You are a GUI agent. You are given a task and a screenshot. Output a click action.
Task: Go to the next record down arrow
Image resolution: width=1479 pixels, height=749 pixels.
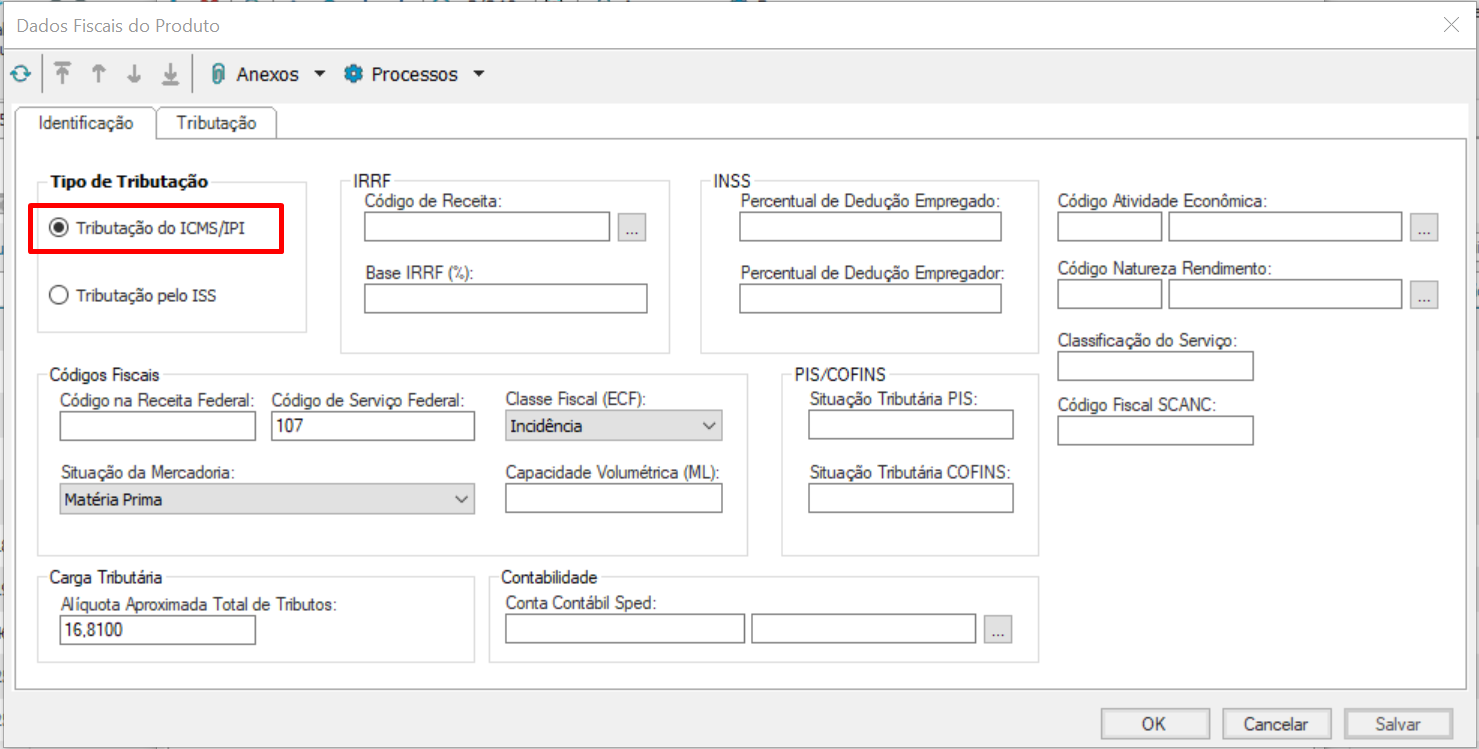click(134, 74)
